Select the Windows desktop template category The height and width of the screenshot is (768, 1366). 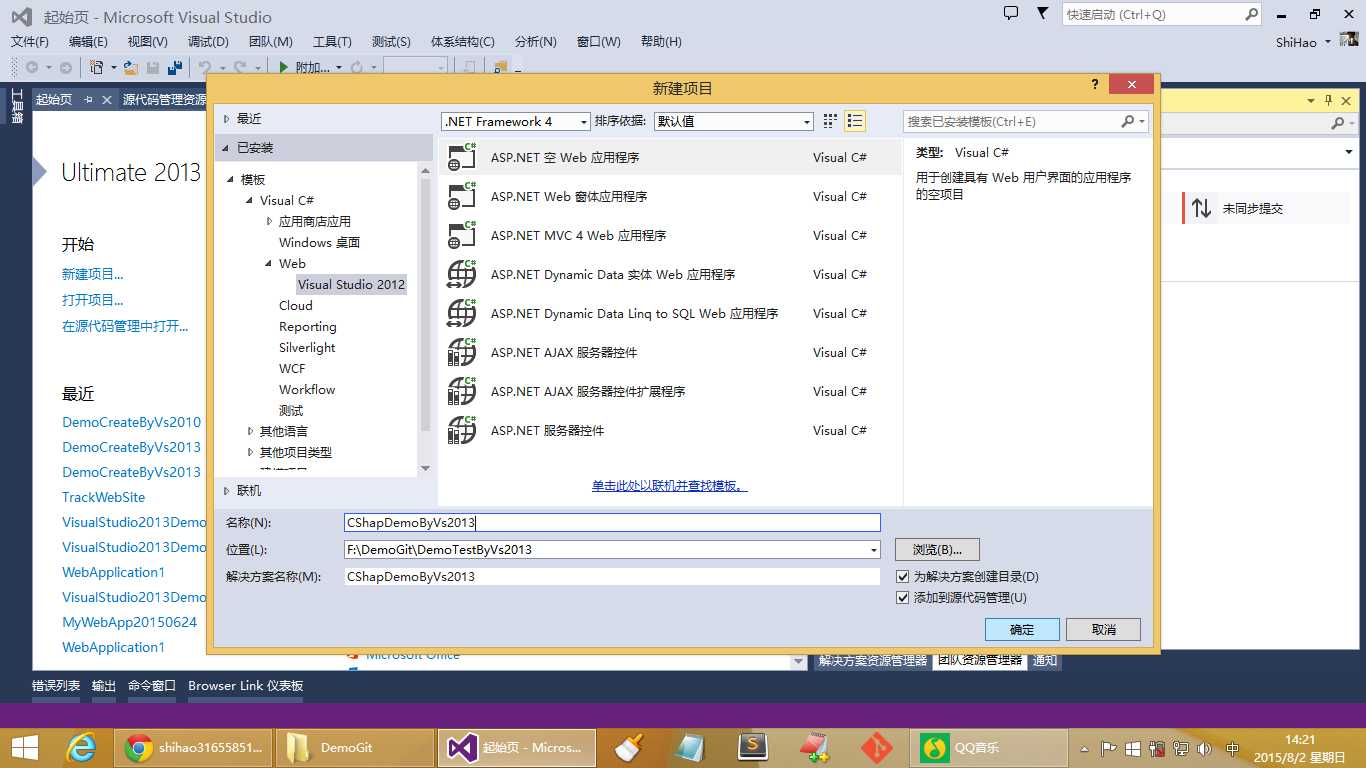click(x=320, y=243)
